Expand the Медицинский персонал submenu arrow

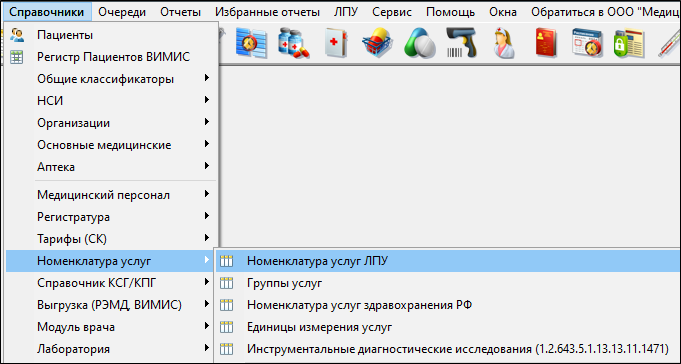click(x=207, y=194)
